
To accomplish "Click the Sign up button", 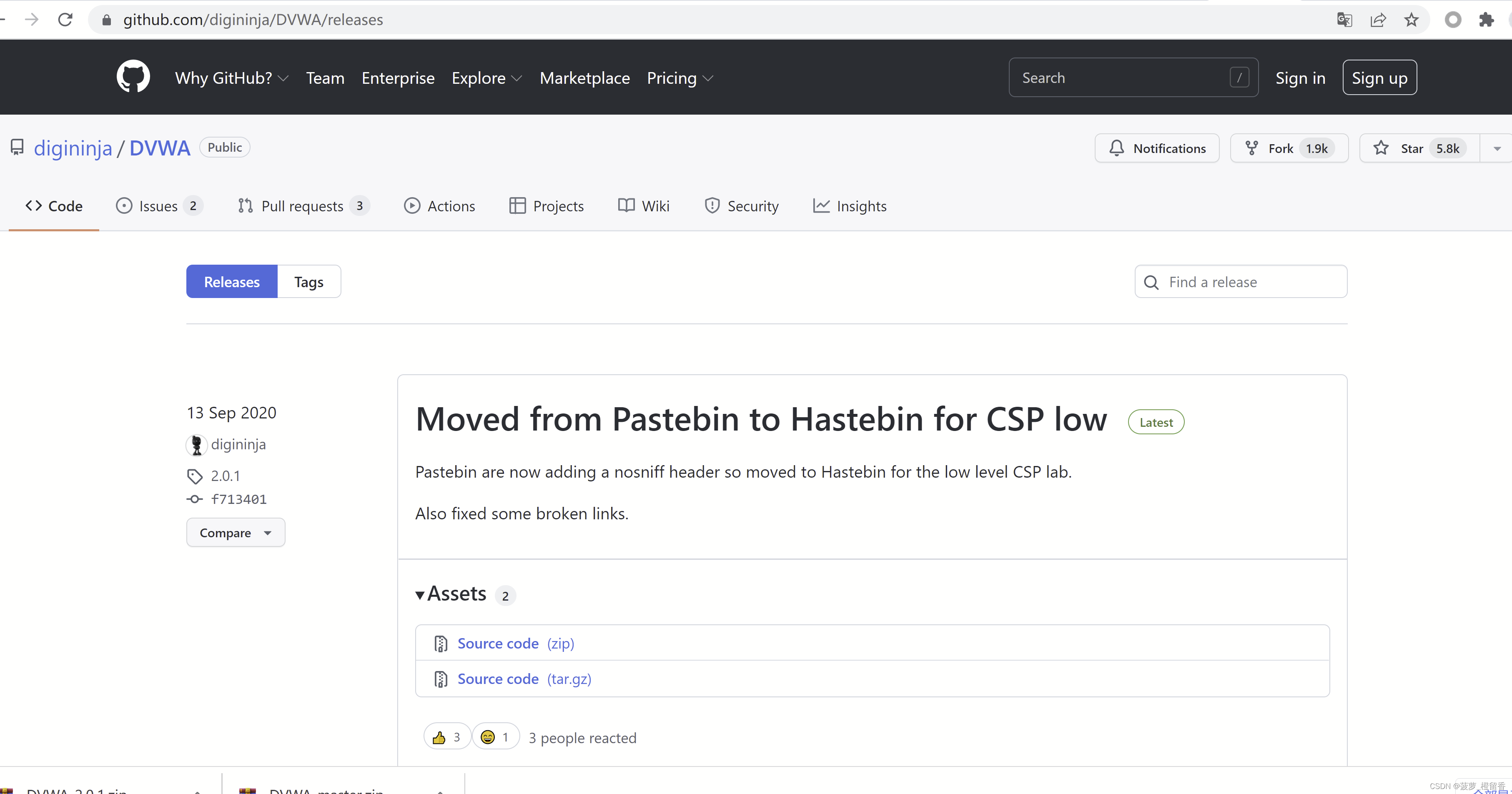I will pos(1379,78).
